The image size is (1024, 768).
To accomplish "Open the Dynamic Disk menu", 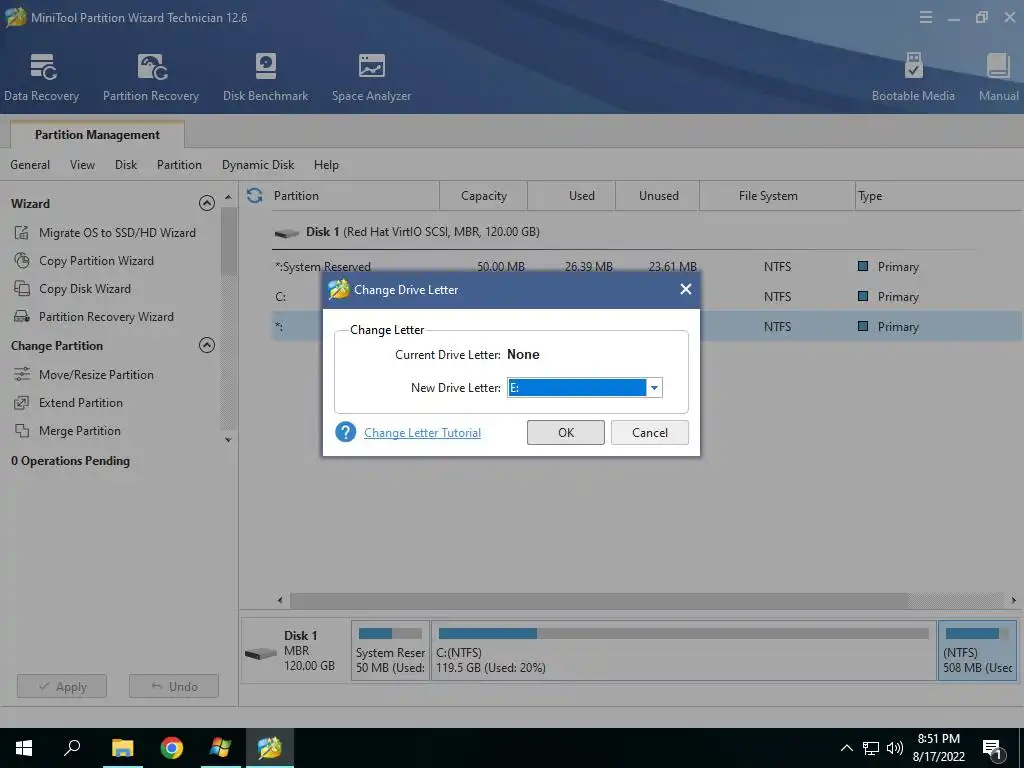I will click(258, 165).
